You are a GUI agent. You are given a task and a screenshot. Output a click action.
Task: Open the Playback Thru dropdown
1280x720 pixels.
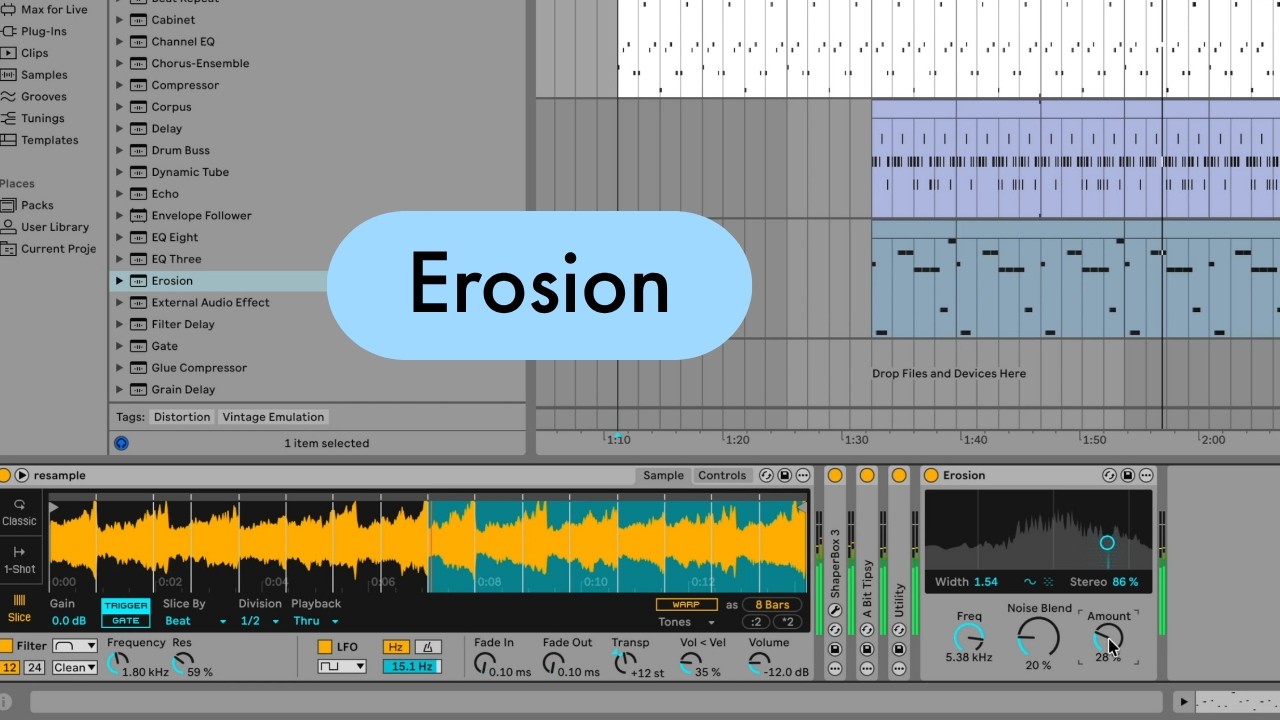[x=315, y=621]
